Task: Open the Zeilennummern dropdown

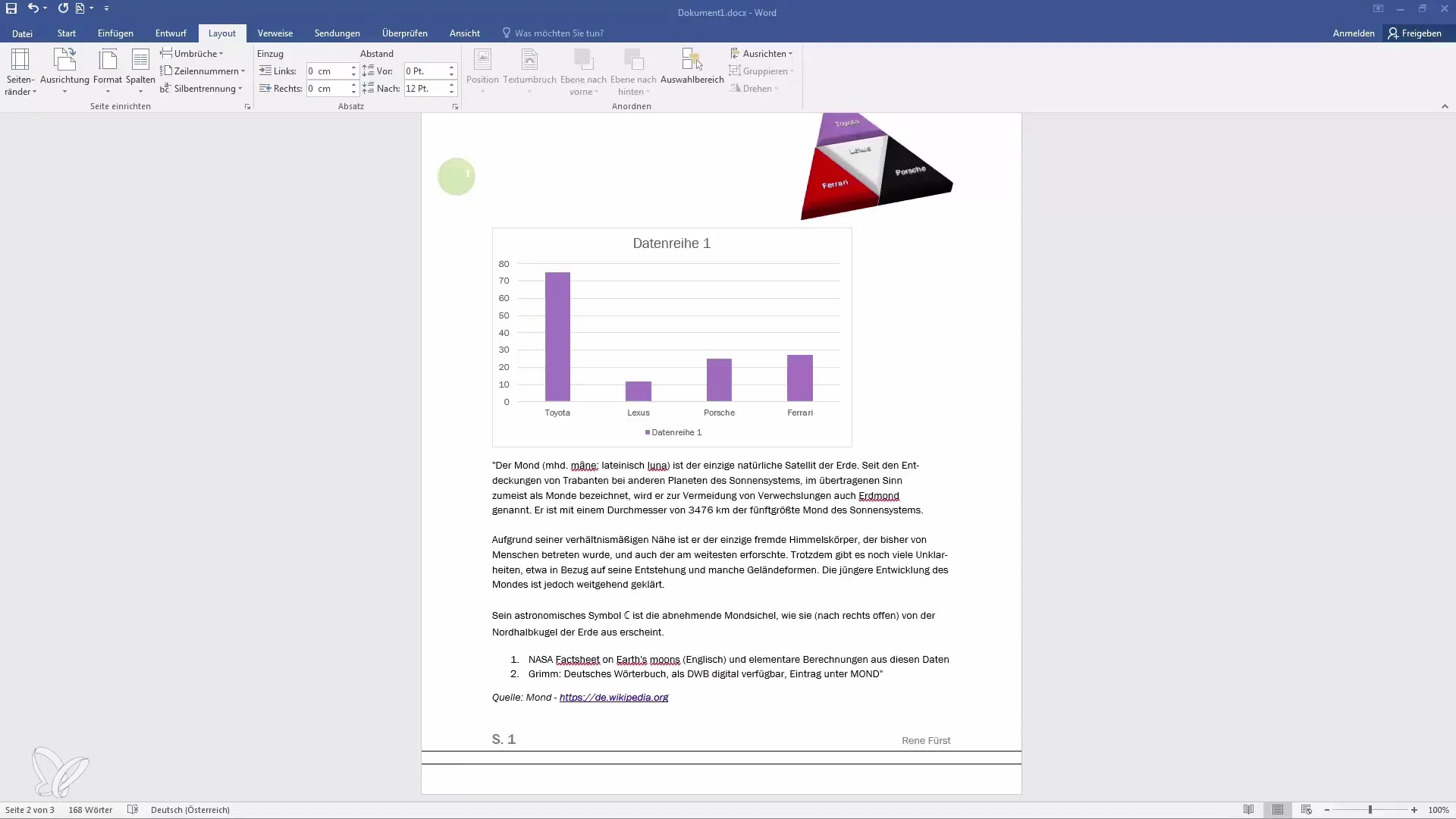Action: (x=202, y=71)
